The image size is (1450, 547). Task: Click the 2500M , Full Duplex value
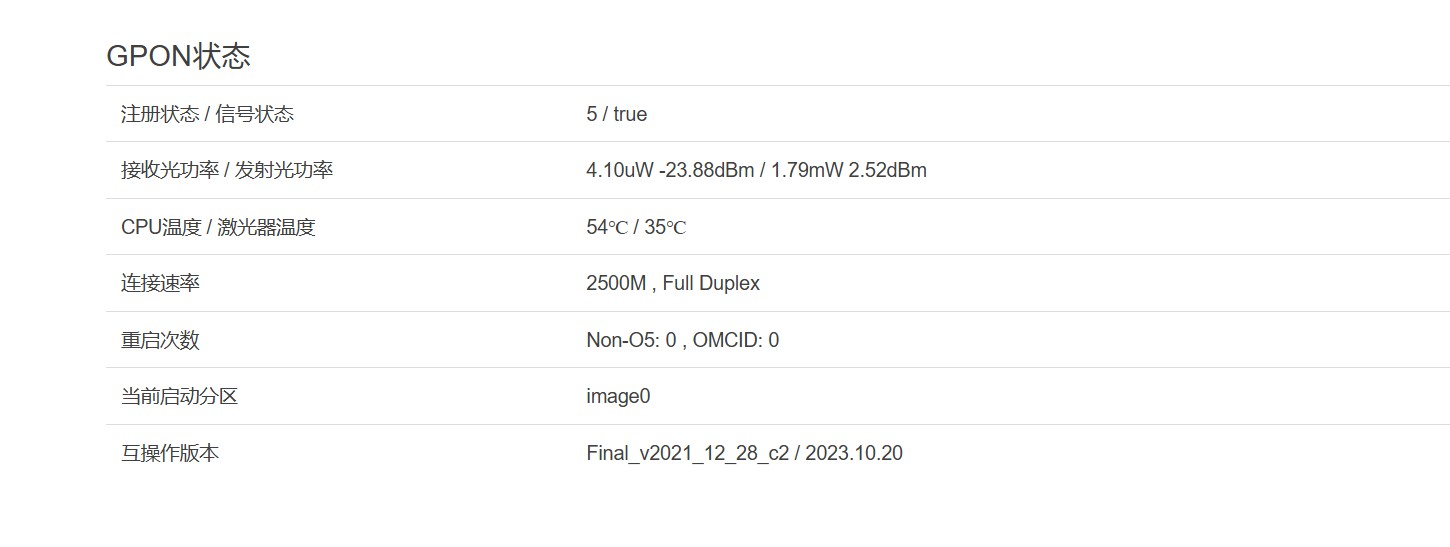coord(673,283)
